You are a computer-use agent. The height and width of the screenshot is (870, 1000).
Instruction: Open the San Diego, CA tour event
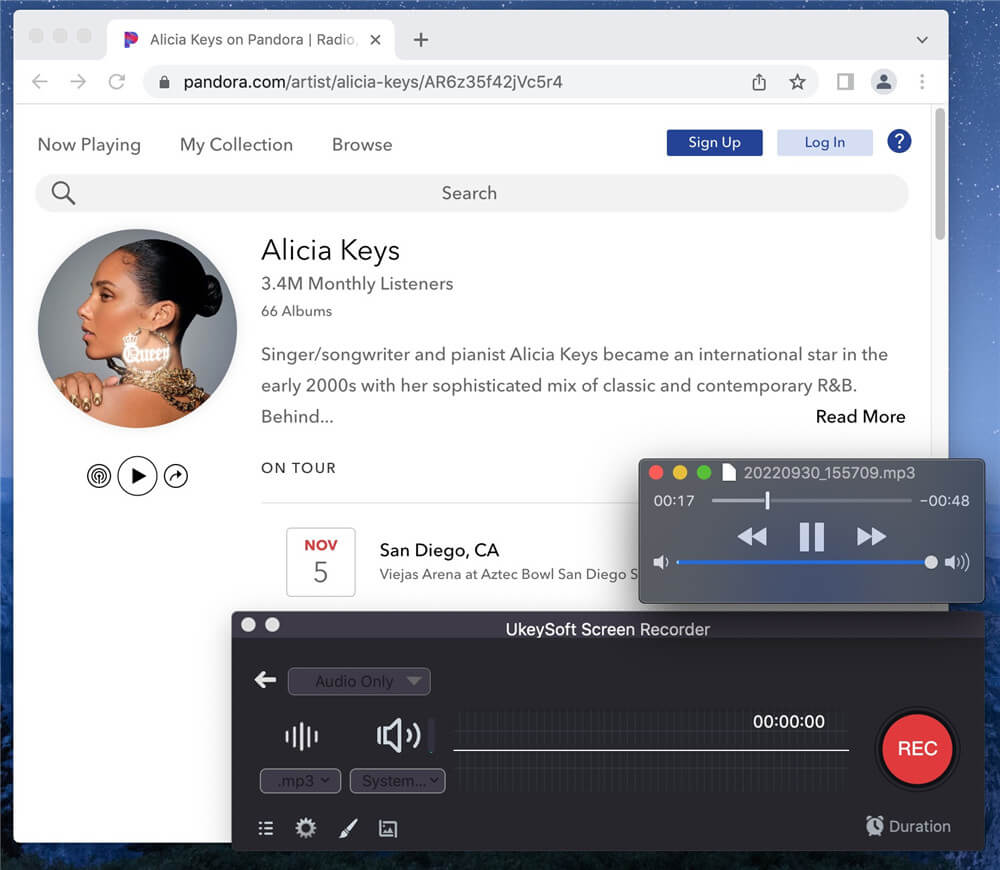[x=439, y=550]
